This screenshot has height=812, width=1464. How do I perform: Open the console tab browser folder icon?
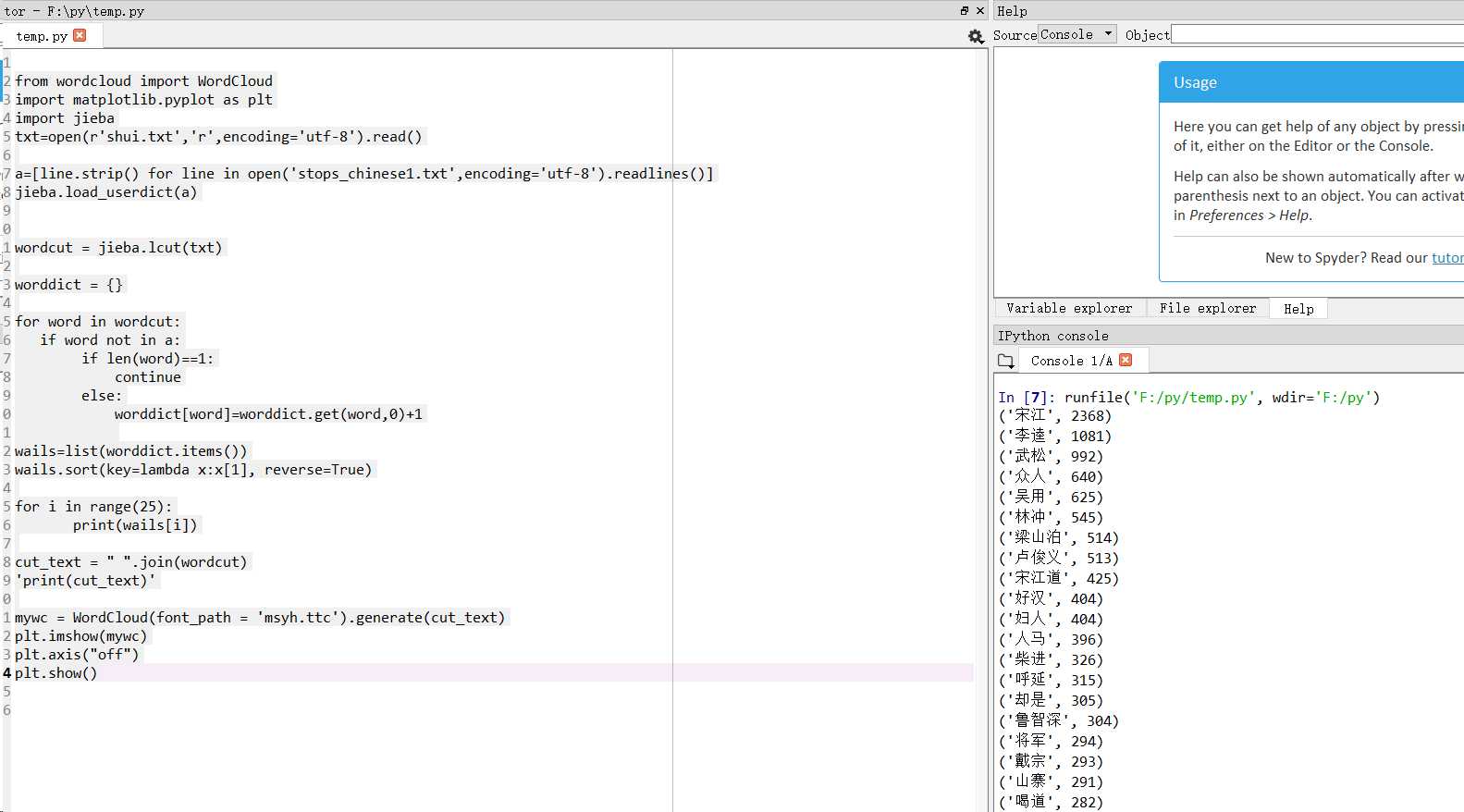[x=1006, y=361]
